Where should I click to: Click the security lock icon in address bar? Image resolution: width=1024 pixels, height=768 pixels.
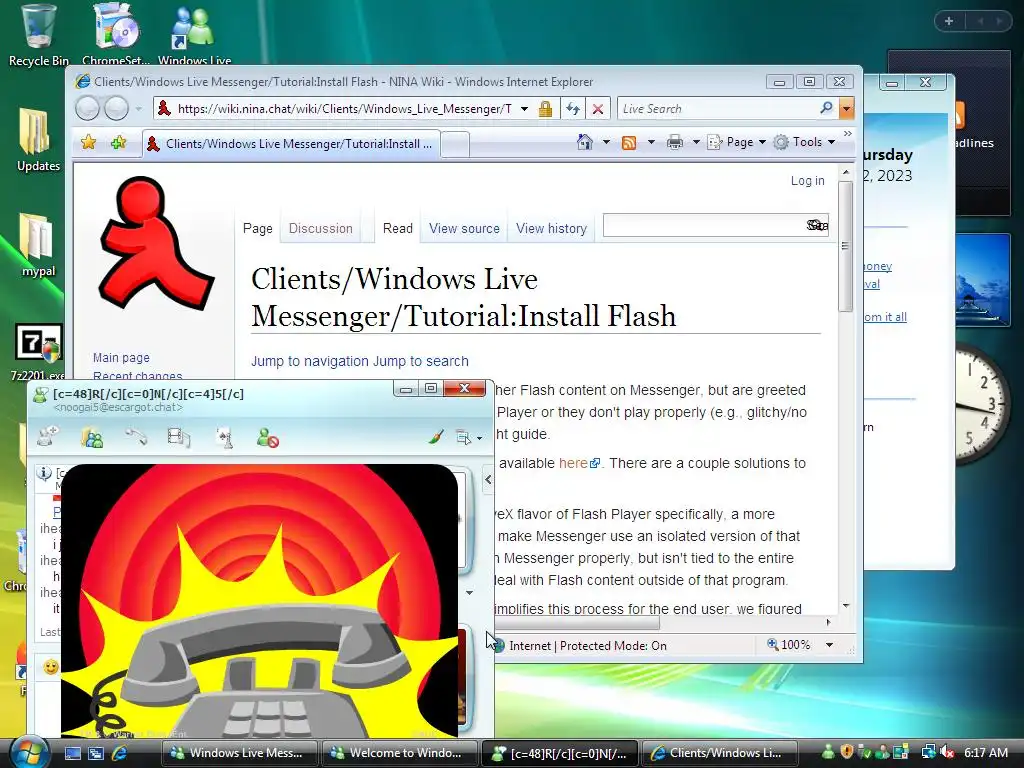pos(545,109)
